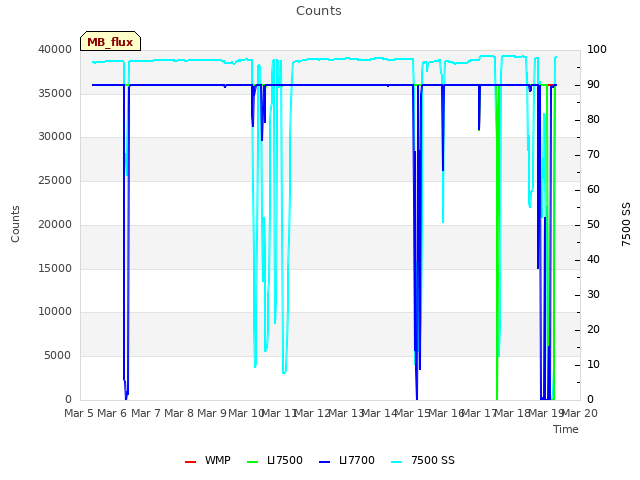Click the 50 right axis tick label
The height and width of the screenshot is (480, 640).
click(593, 224)
